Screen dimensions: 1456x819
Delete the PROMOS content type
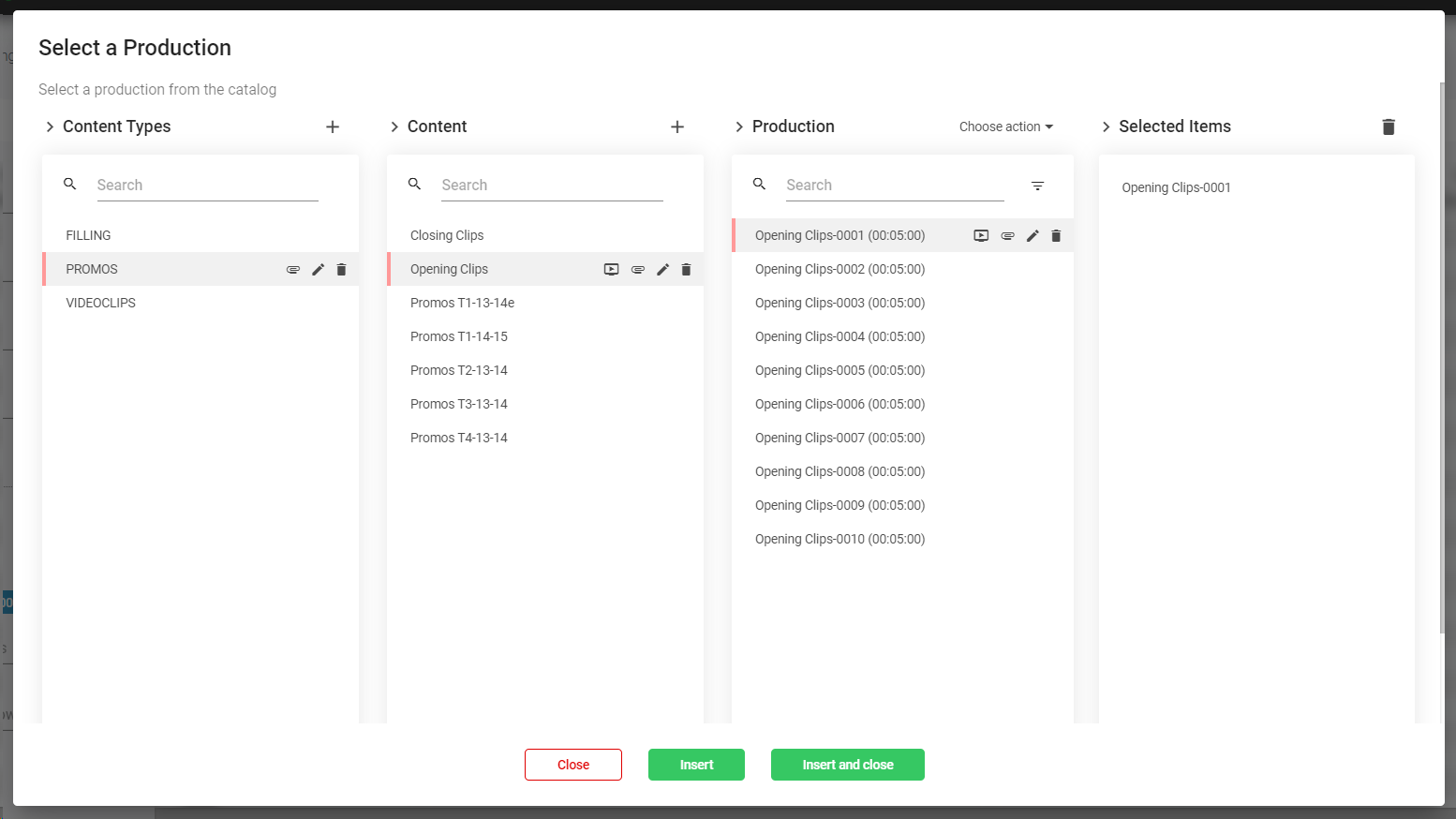click(x=341, y=270)
